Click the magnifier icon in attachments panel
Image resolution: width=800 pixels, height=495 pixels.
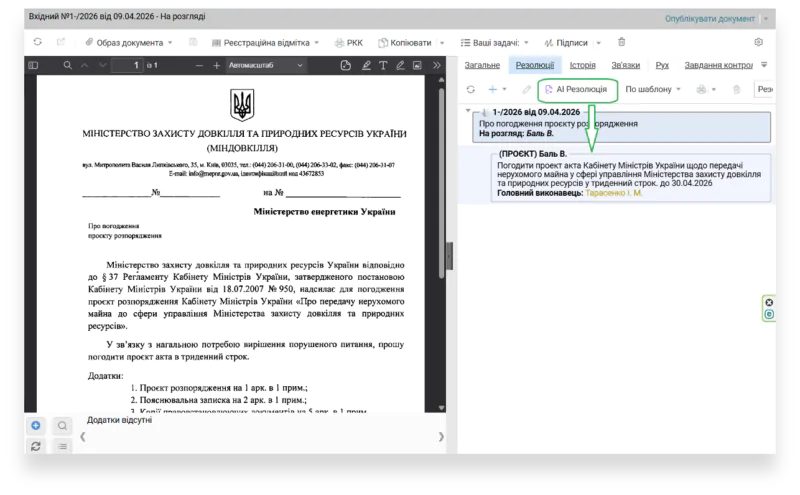[62, 426]
